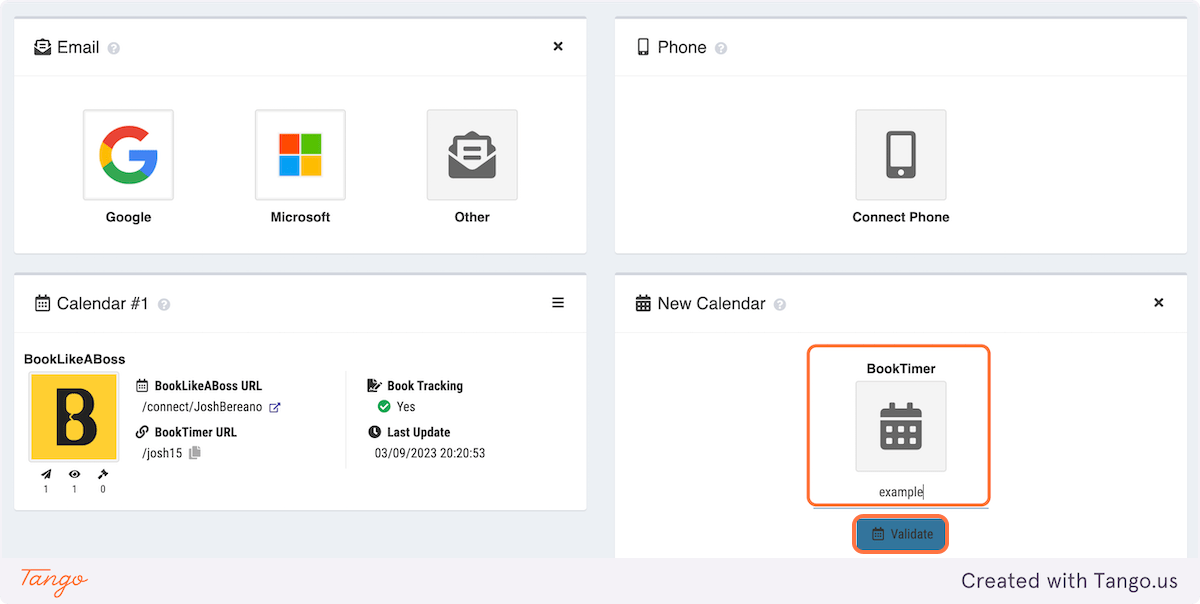The width and height of the screenshot is (1200, 604).
Task: Open the BookLikeABoss yellow logo thumbnail
Action: tap(74, 417)
